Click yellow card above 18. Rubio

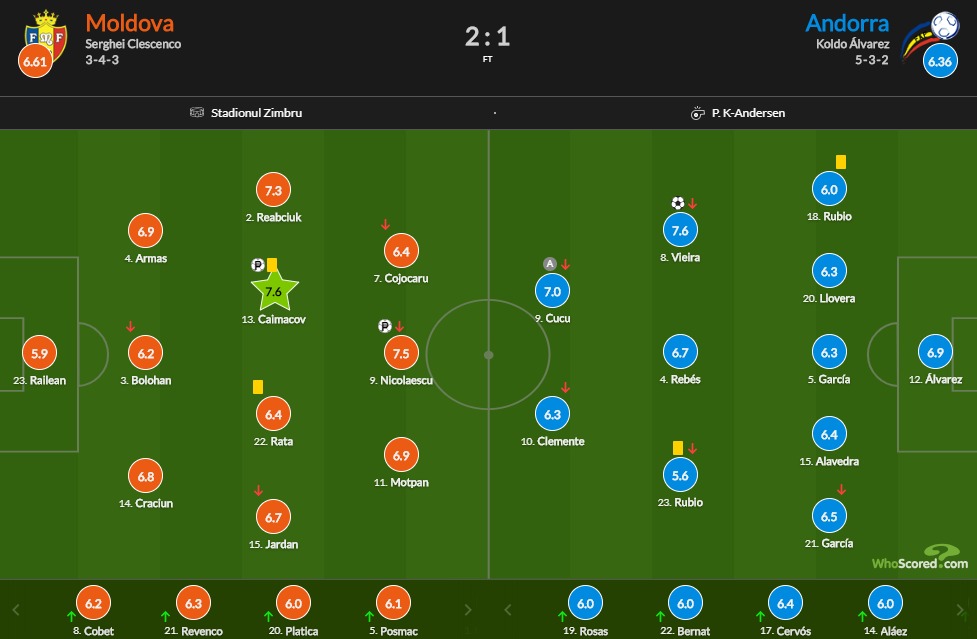click(841, 162)
